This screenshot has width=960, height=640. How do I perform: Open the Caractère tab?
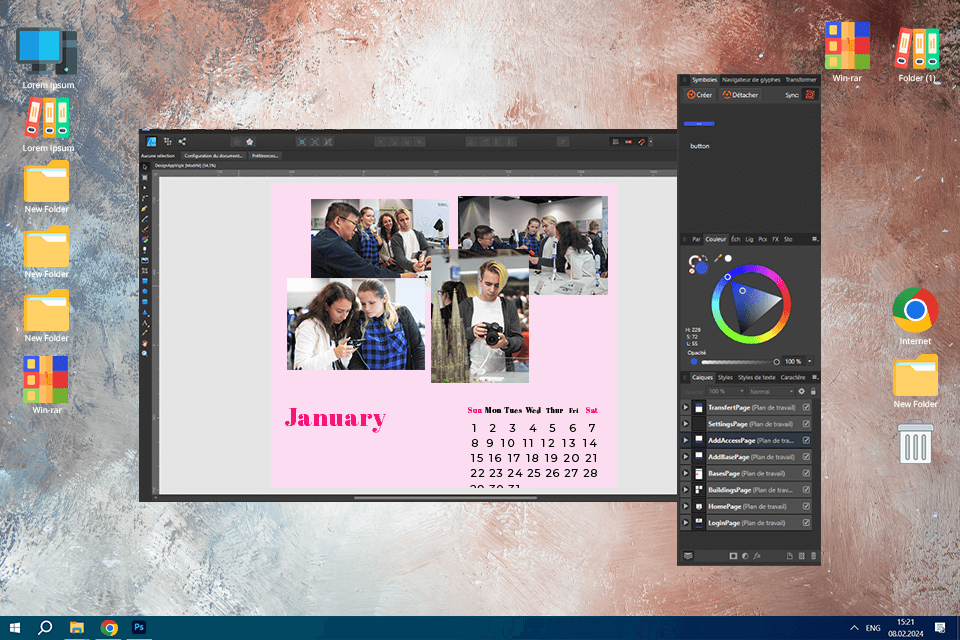click(x=793, y=377)
